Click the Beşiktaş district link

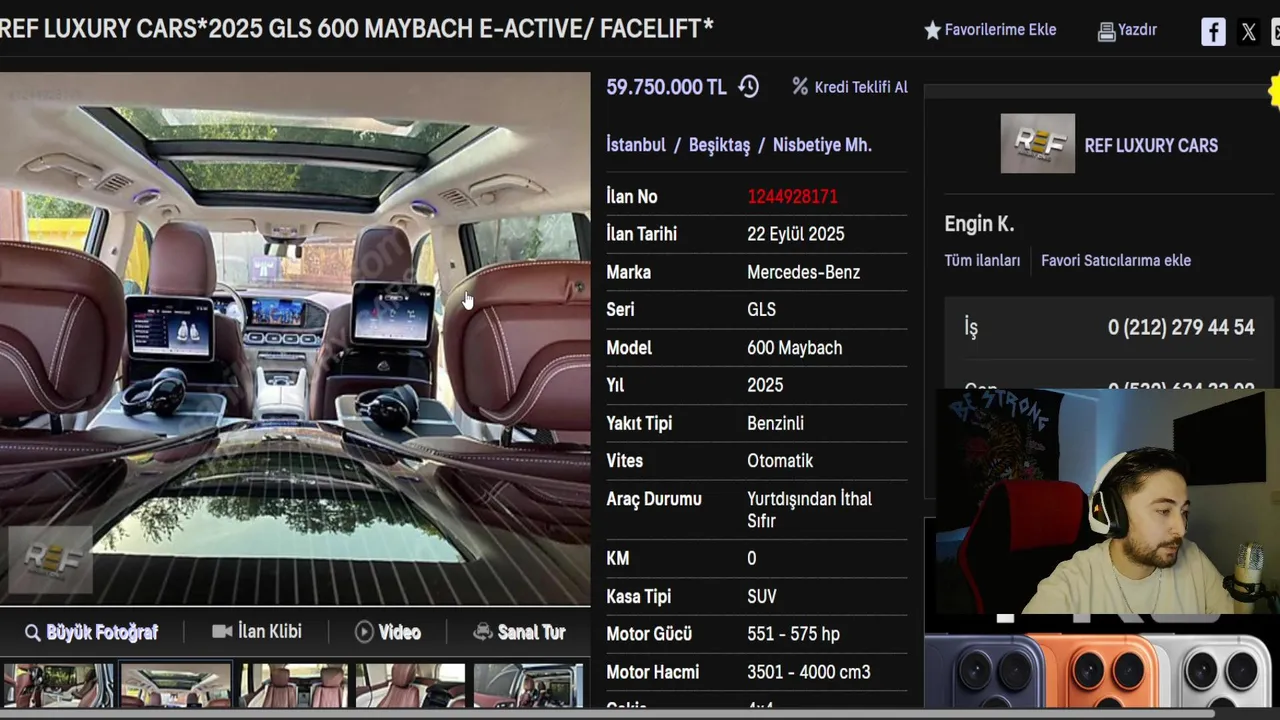(719, 145)
